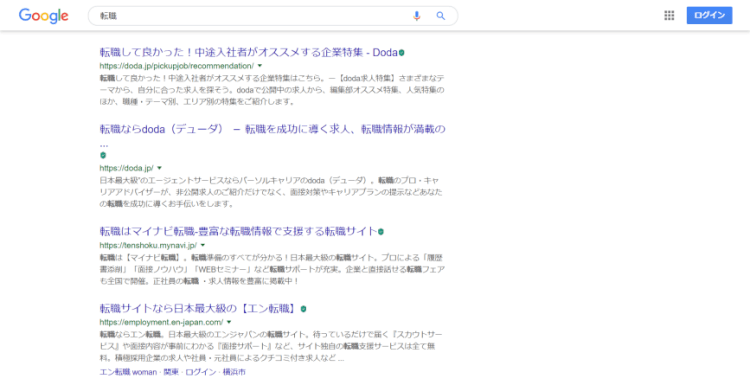Image resolution: width=750 pixels, height=385 pixels.
Task: Click the ログイン sitelink under エン転職
Action: (x=201, y=372)
